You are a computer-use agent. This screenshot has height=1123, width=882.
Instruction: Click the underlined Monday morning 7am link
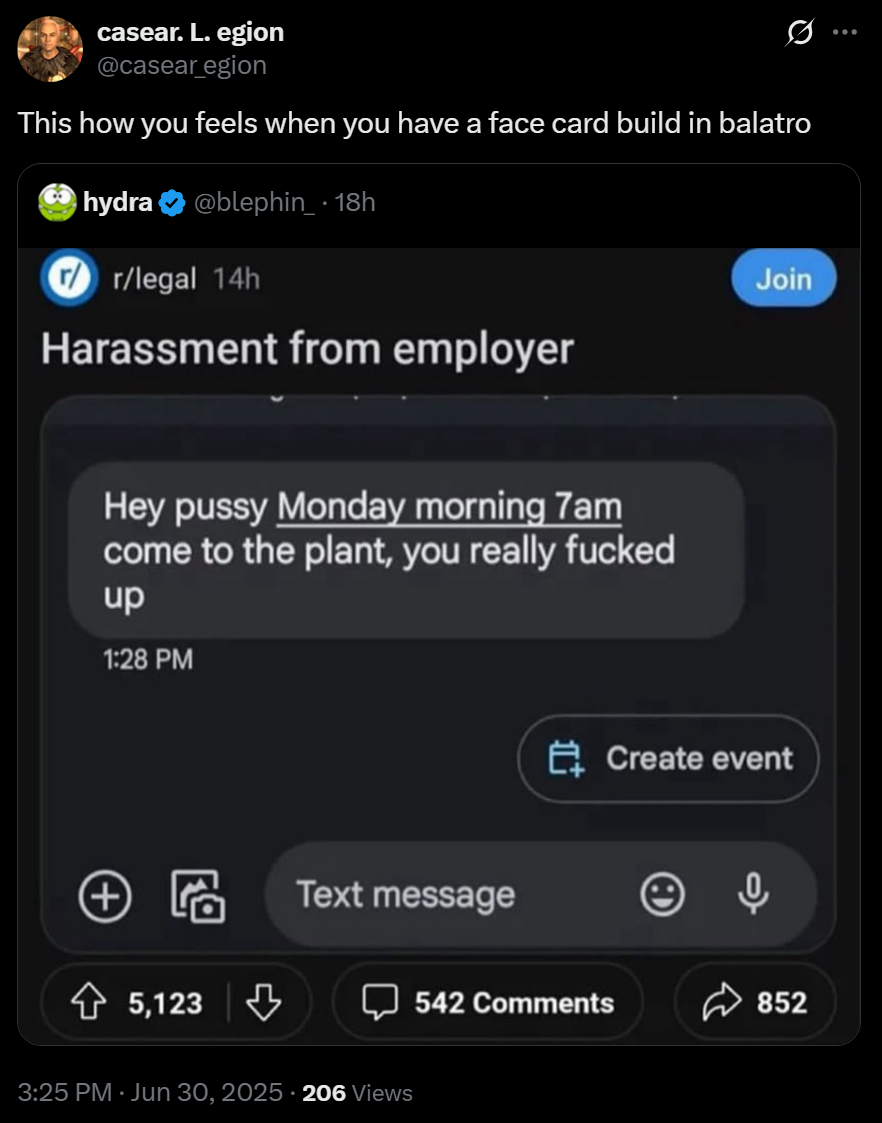point(449,507)
